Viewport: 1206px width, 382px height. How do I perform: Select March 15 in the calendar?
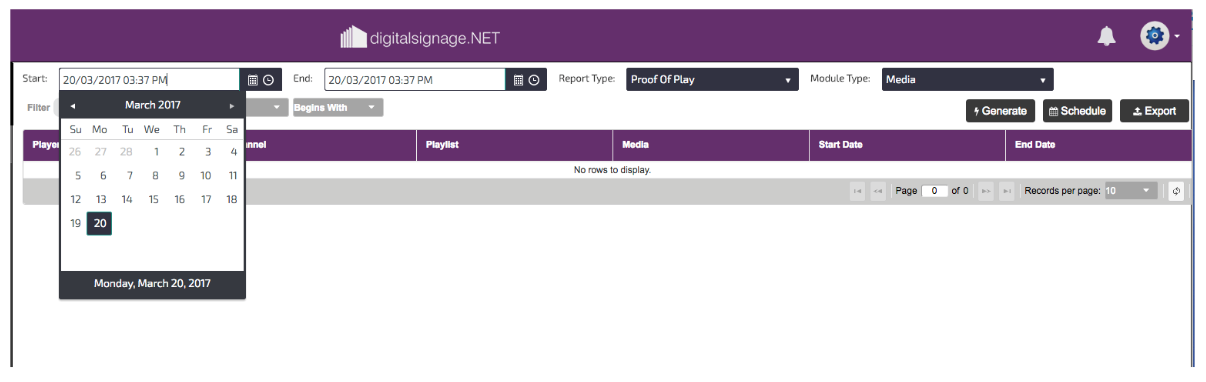[x=153, y=200]
